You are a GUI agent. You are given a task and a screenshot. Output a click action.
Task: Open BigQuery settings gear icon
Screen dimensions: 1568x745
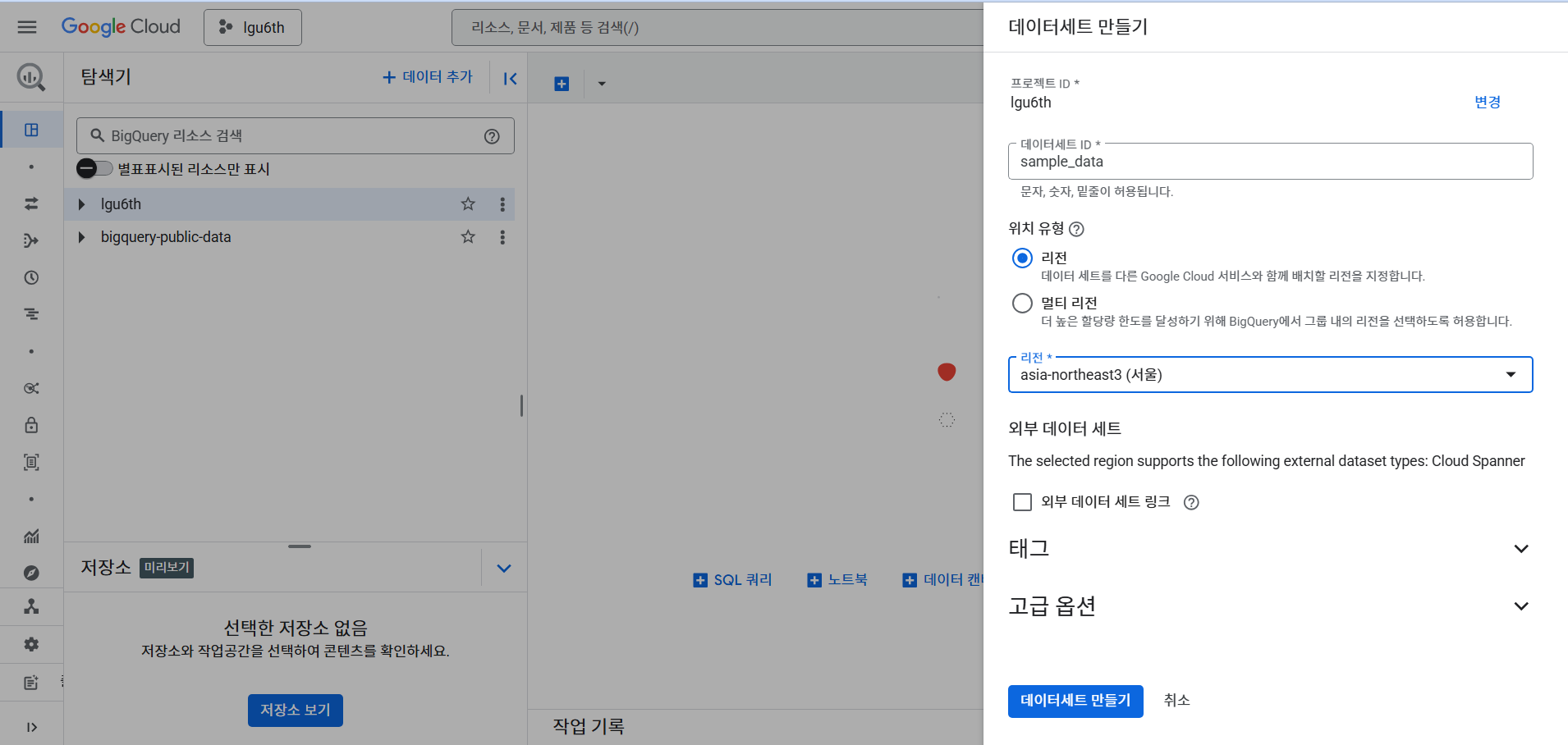coord(31,644)
